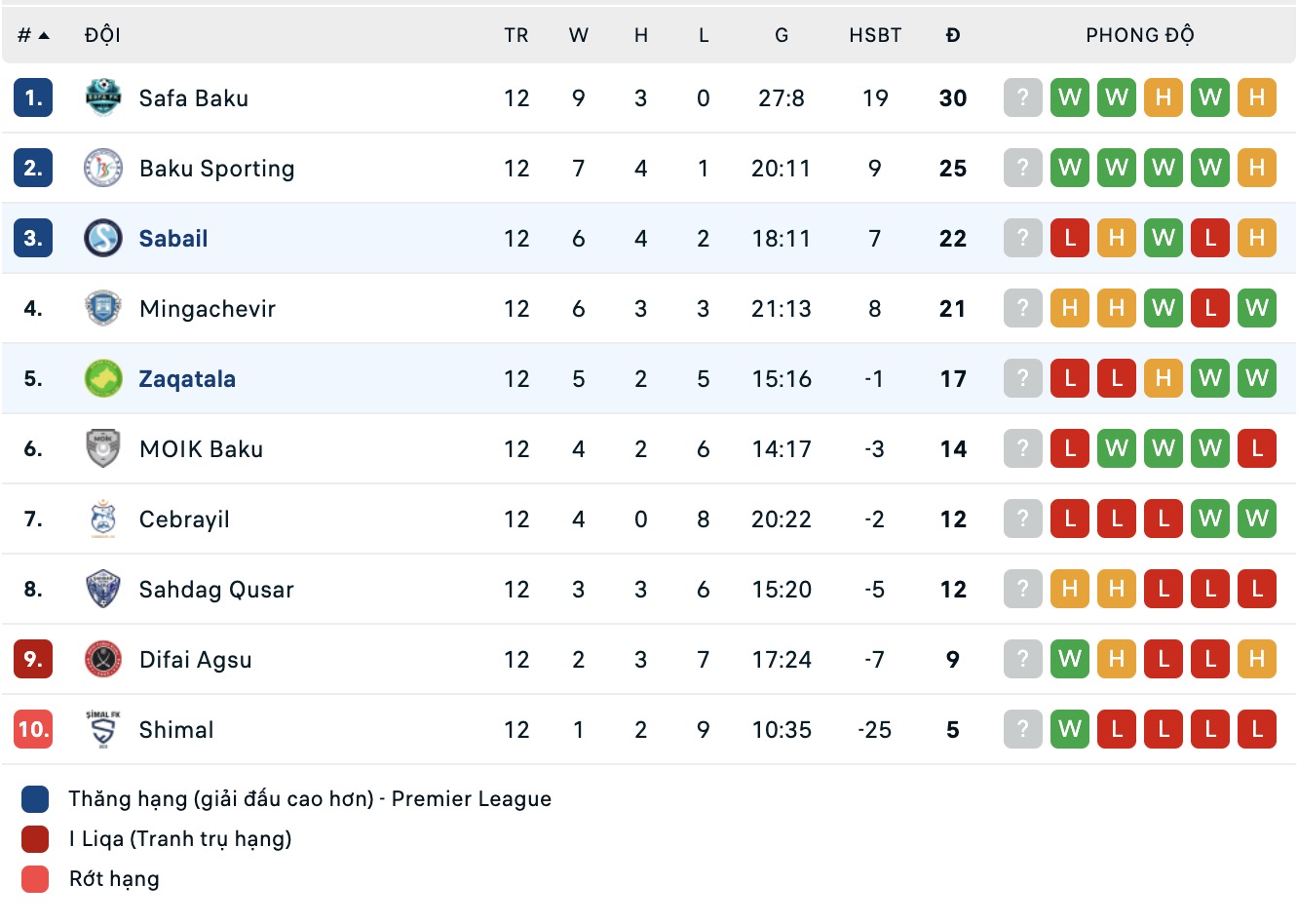Click Shimal's green W form badge
This screenshot has width=1298, height=924.
tap(1069, 729)
